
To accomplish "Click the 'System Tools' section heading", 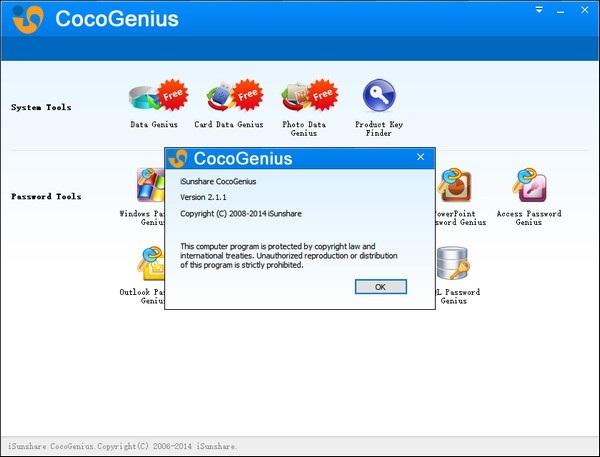I will 41,107.
